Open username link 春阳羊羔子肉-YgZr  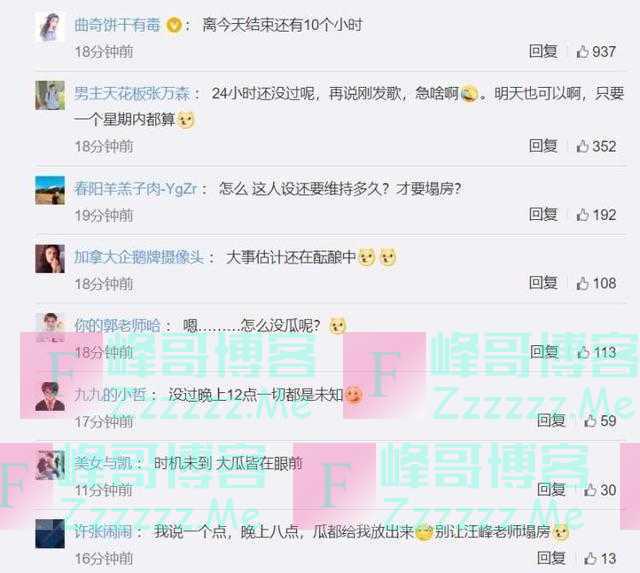click(136, 189)
